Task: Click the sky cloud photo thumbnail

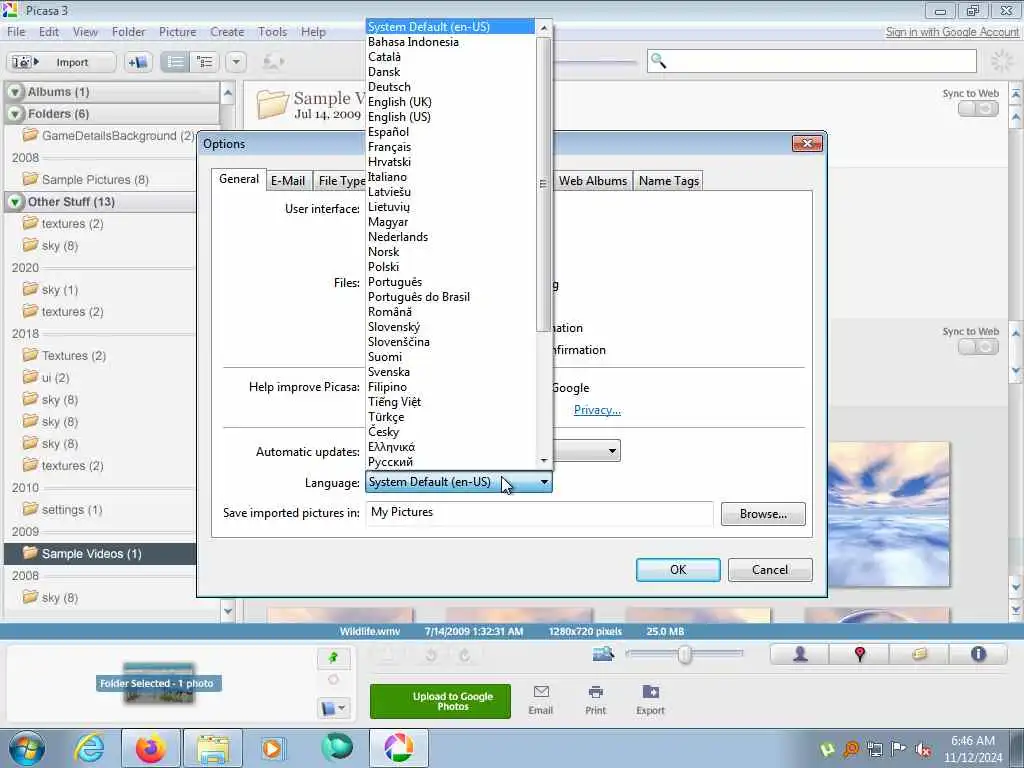Action: 889,514
